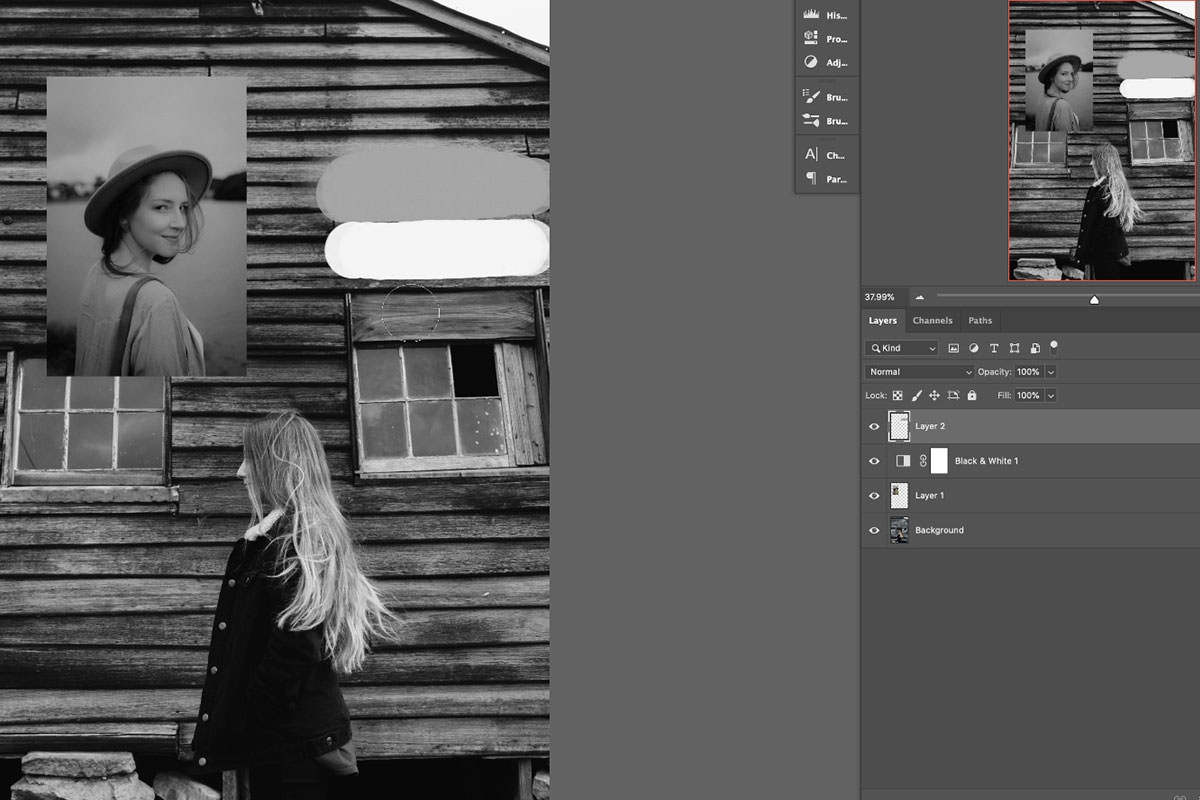Hide the Black & White 1 adjustment layer
1200x800 pixels.
pyautogui.click(x=874, y=460)
